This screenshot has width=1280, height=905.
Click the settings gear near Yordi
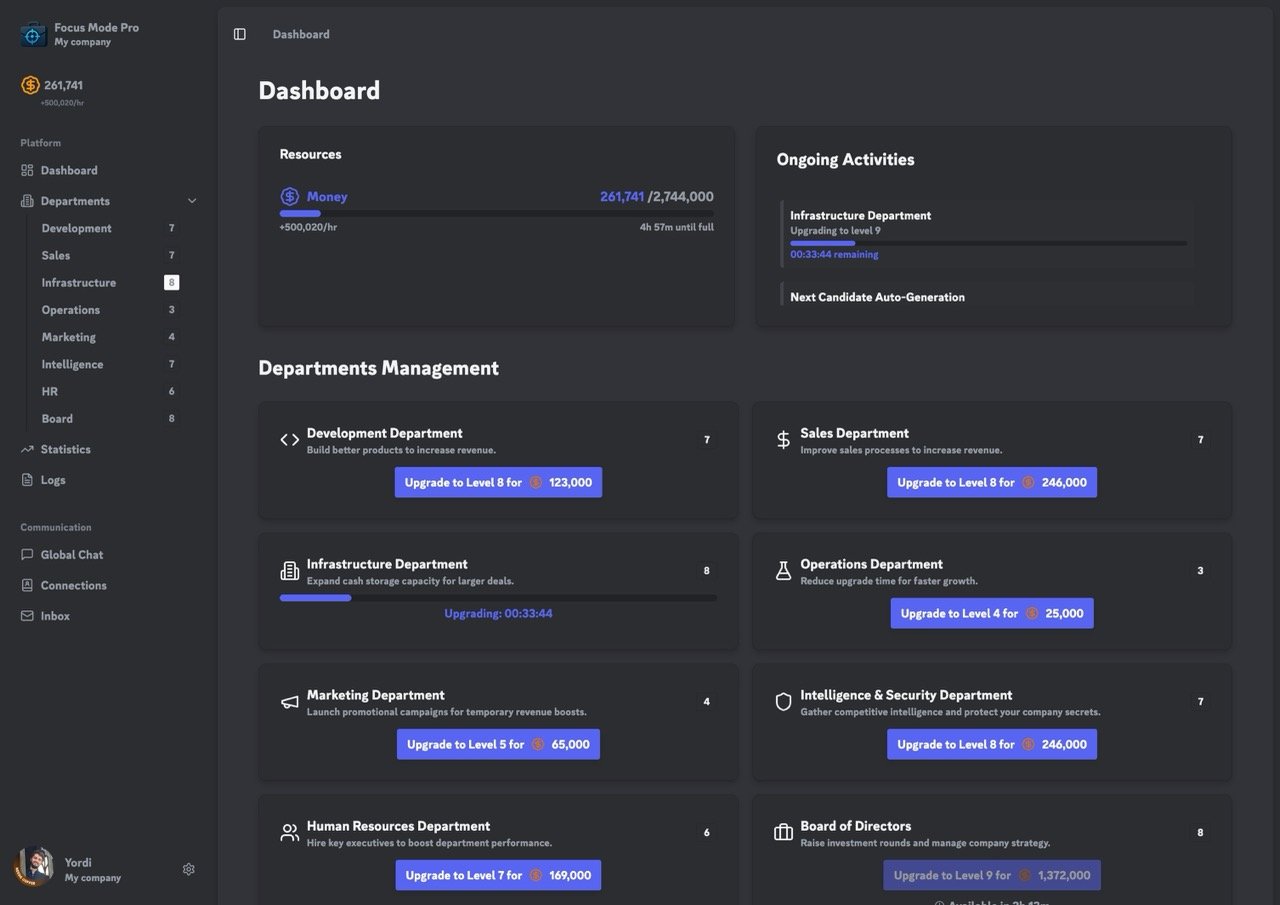click(x=188, y=869)
